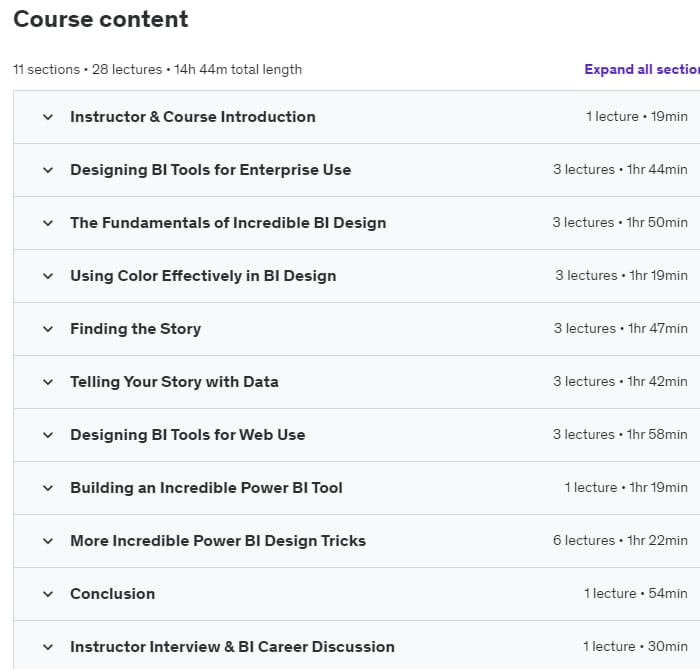The height and width of the screenshot is (669, 700).
Task: Open the Conclusion section title
Action: click(x=112, y=594)
